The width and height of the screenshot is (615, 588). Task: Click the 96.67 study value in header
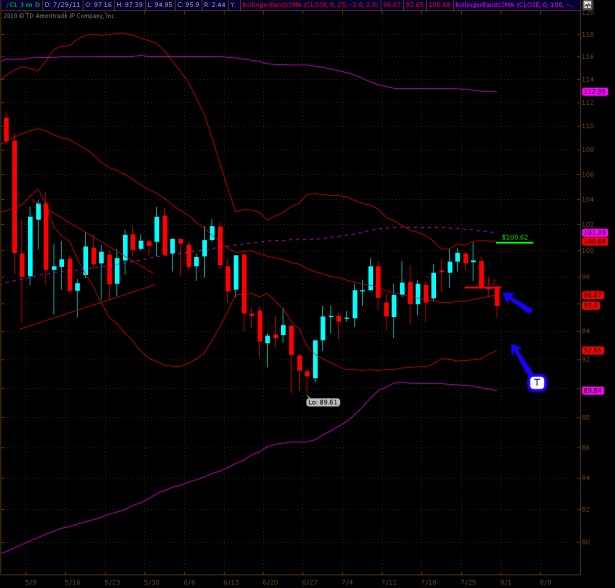coord(392,5)
